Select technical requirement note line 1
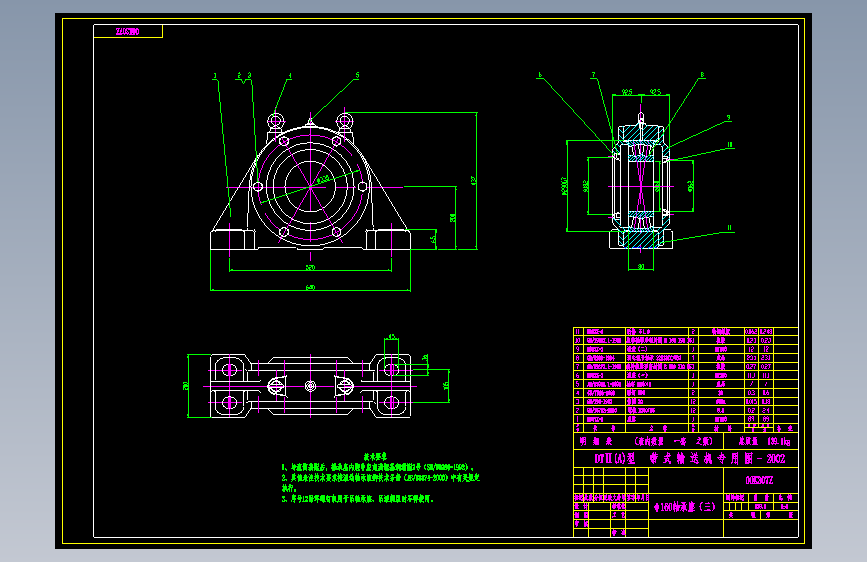 [377, 467]
